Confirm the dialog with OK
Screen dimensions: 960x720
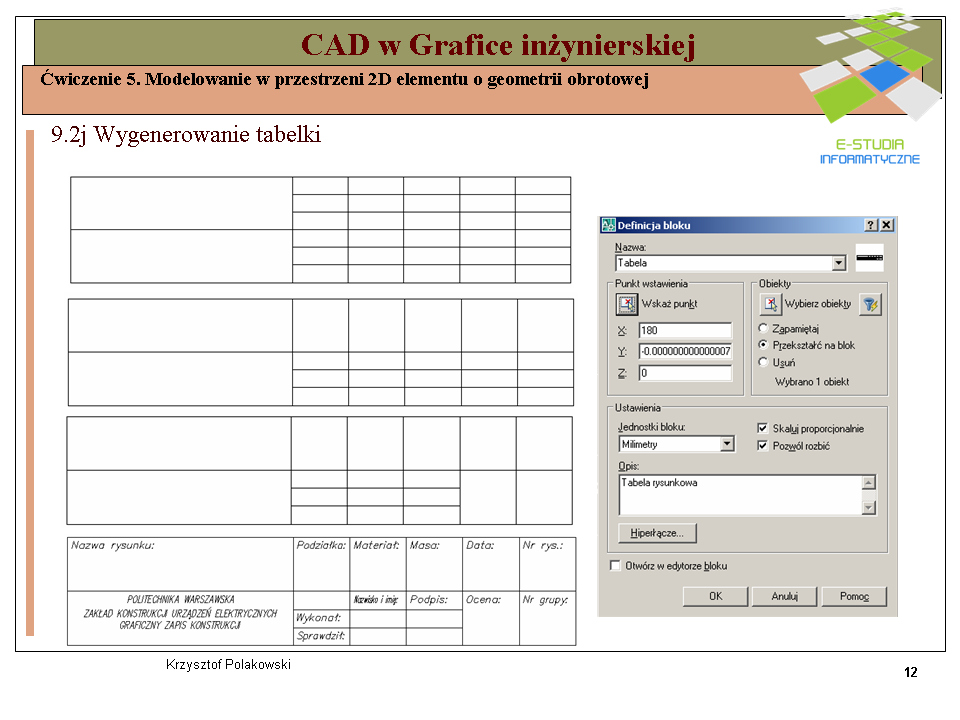point(716,596)
